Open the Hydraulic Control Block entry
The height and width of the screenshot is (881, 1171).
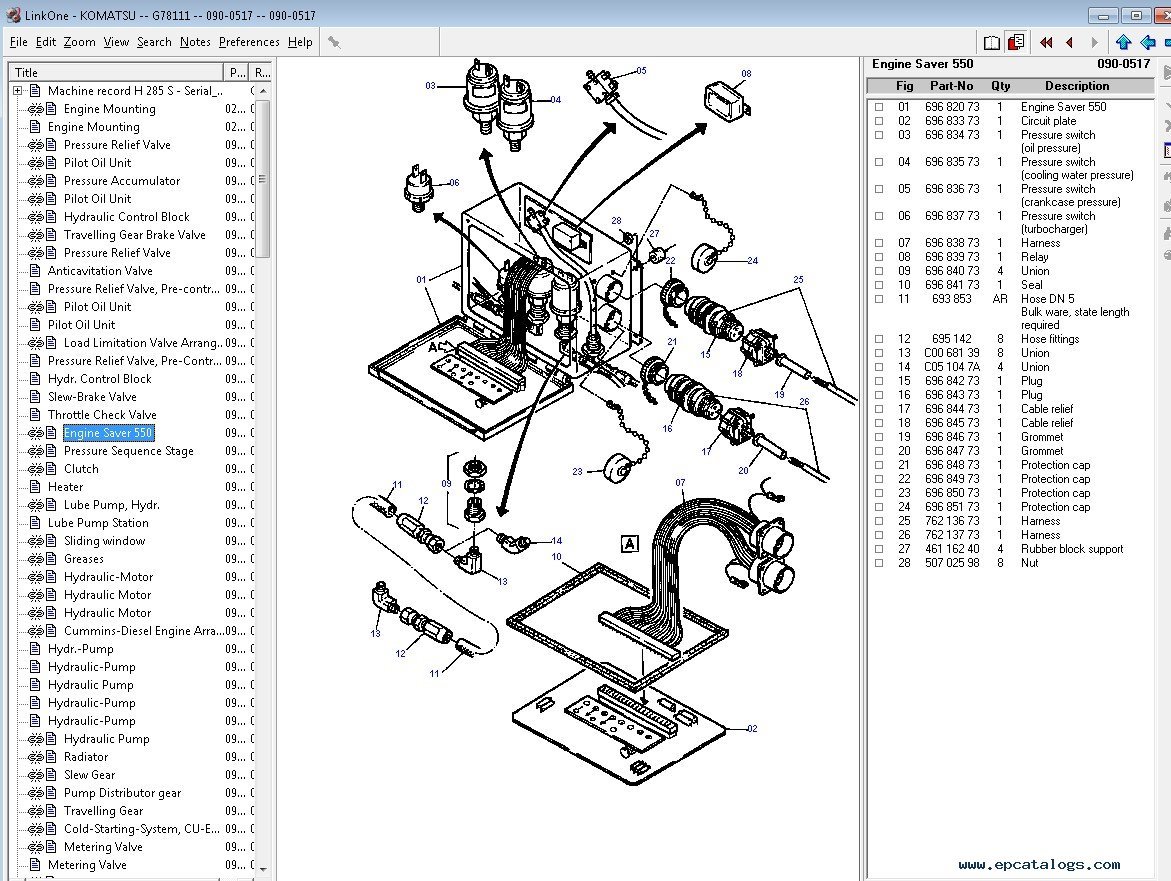click(126, 217)
